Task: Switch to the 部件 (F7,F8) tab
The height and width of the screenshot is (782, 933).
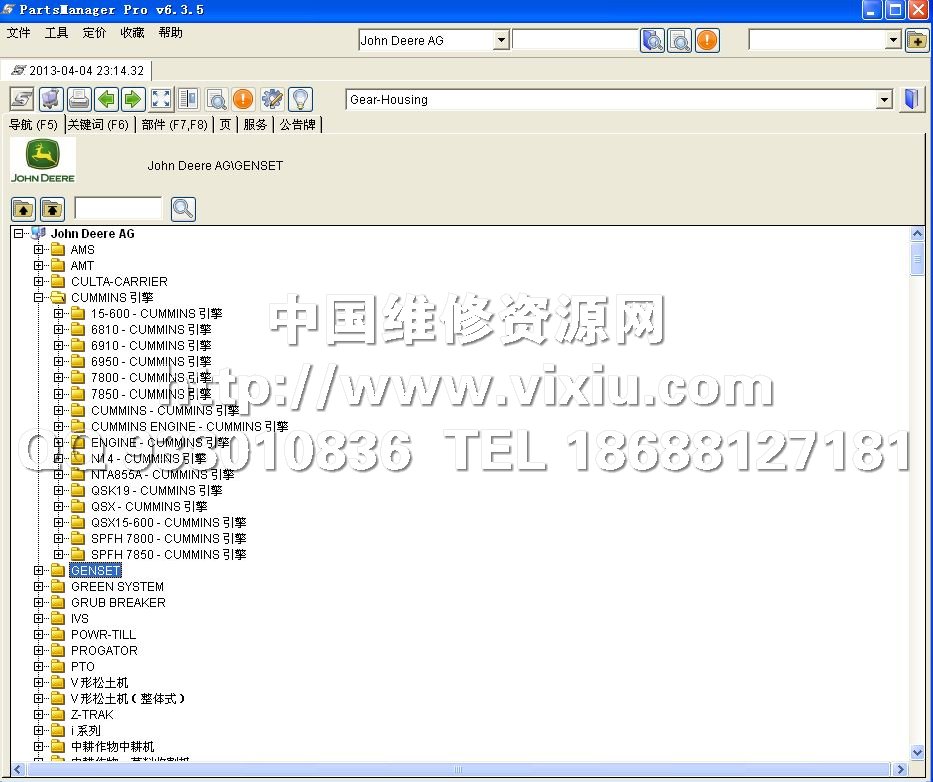Action: pos(174,125)
